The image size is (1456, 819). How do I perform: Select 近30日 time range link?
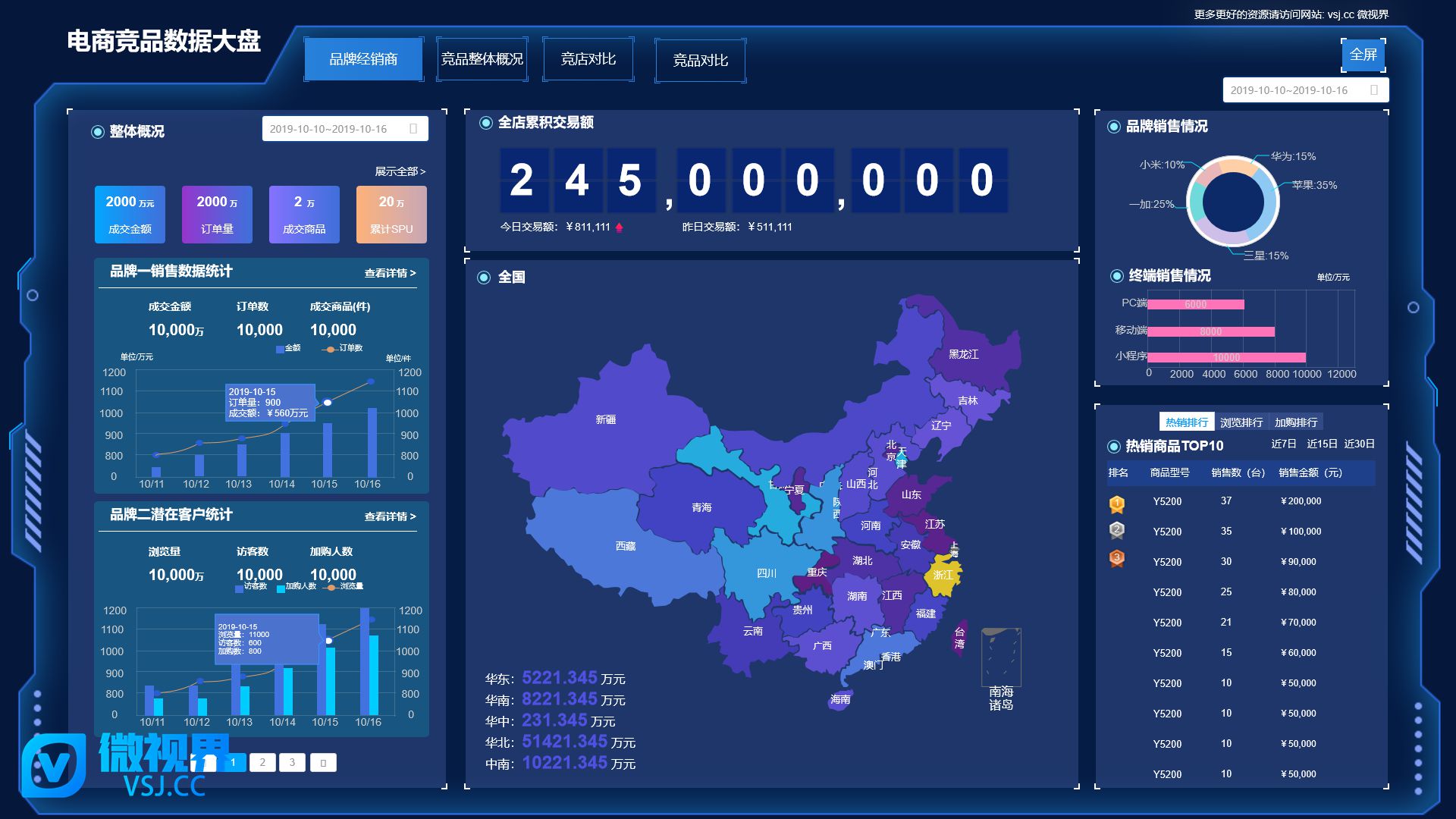point(1359,444)
